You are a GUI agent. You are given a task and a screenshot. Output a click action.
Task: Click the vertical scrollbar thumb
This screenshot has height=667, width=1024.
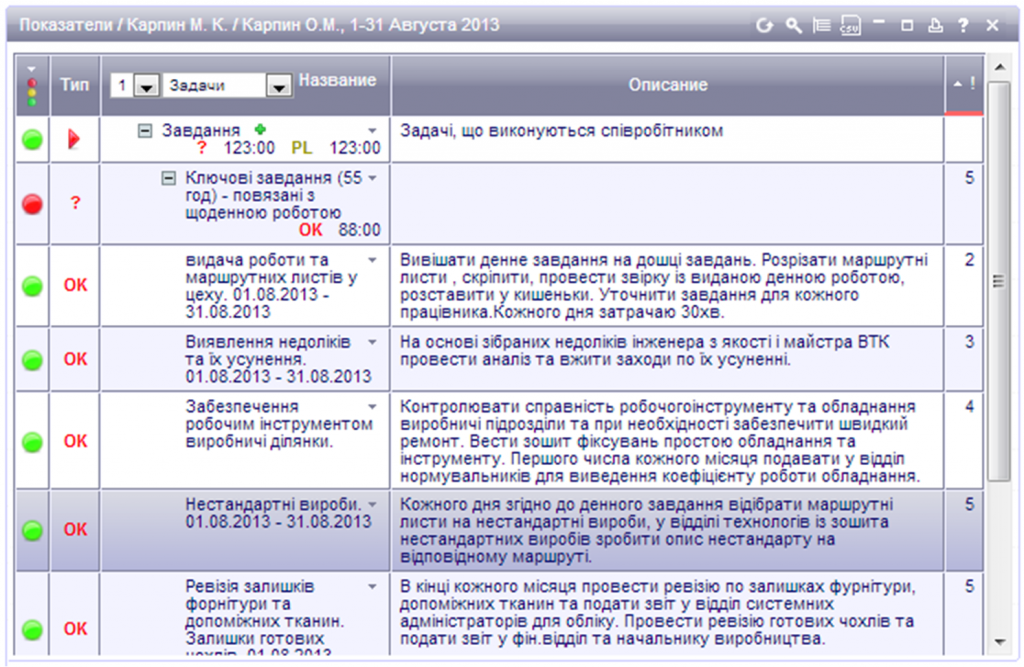[999, 282]
